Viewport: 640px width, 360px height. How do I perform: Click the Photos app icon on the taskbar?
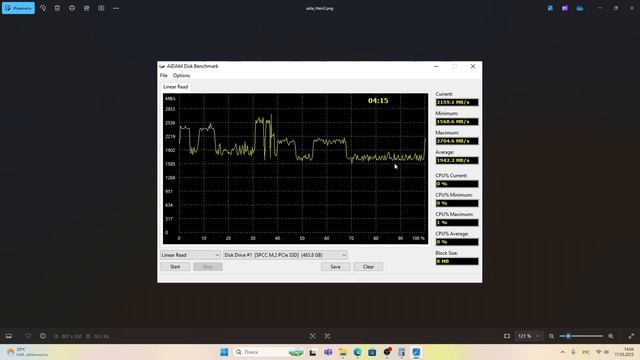(x=416, y=352)
